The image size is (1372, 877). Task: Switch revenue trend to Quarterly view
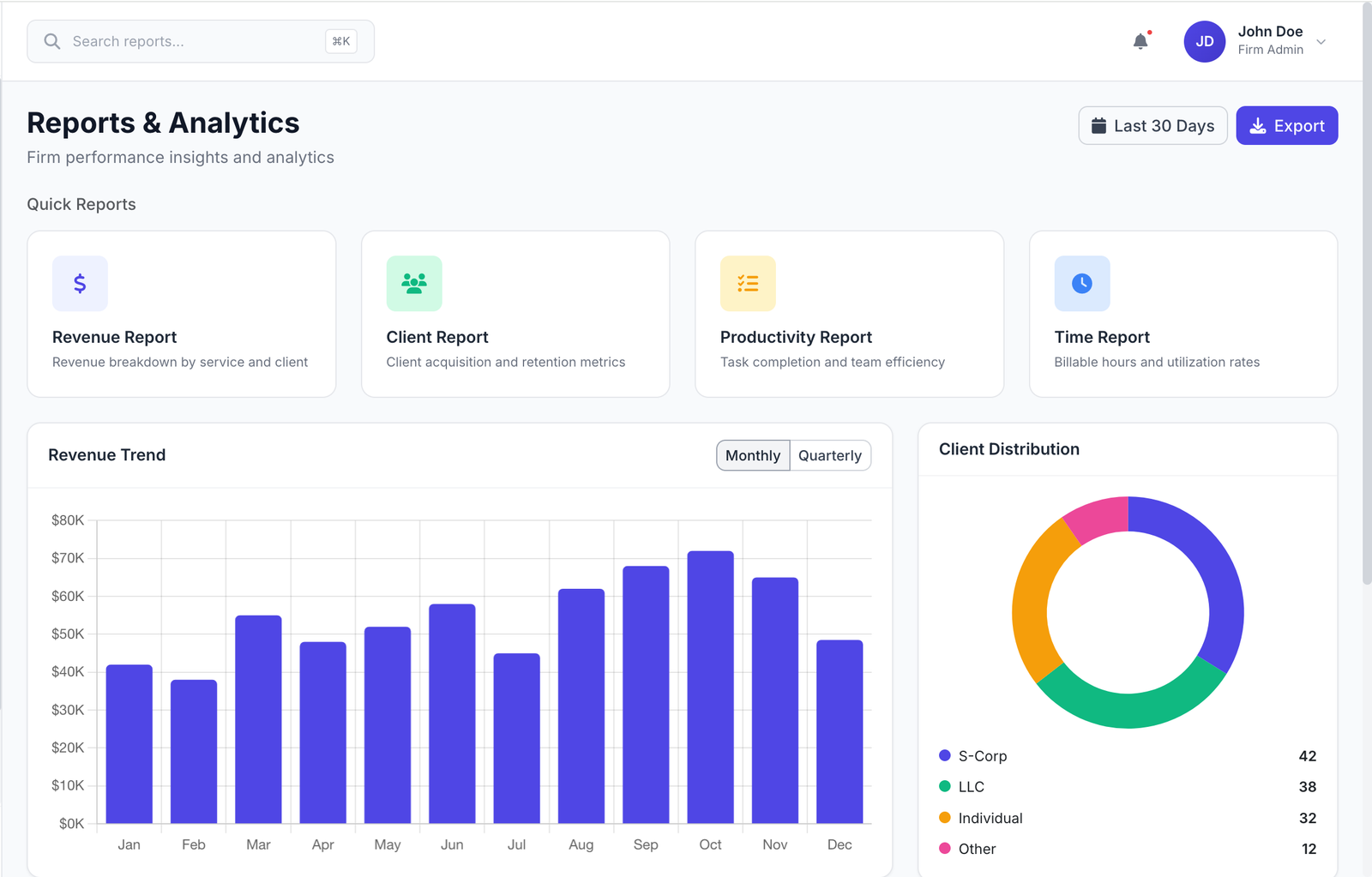[x=829, y=455]
